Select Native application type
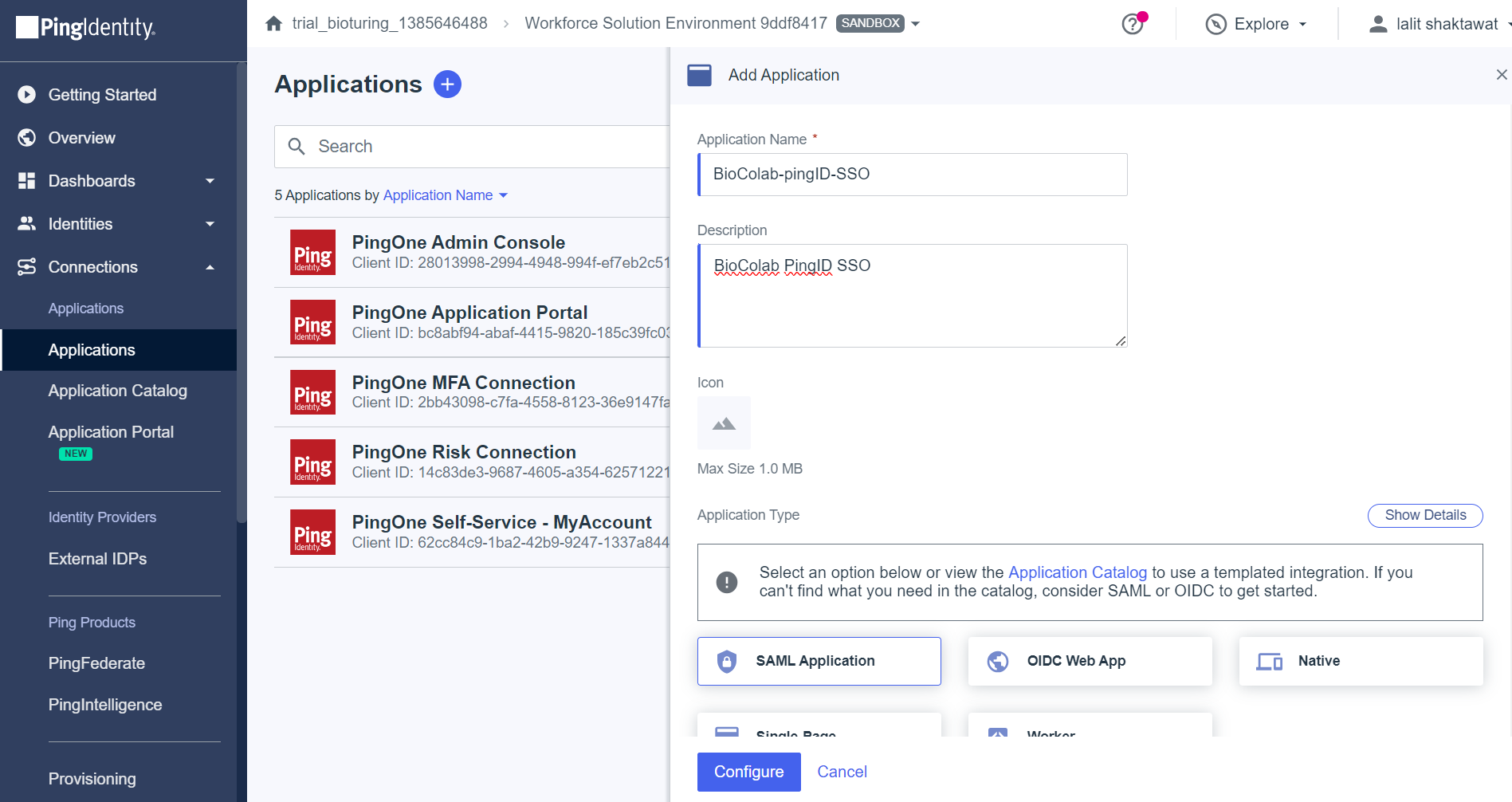The height and width of the screenshot is (802, 1512). coord(1361,661)
